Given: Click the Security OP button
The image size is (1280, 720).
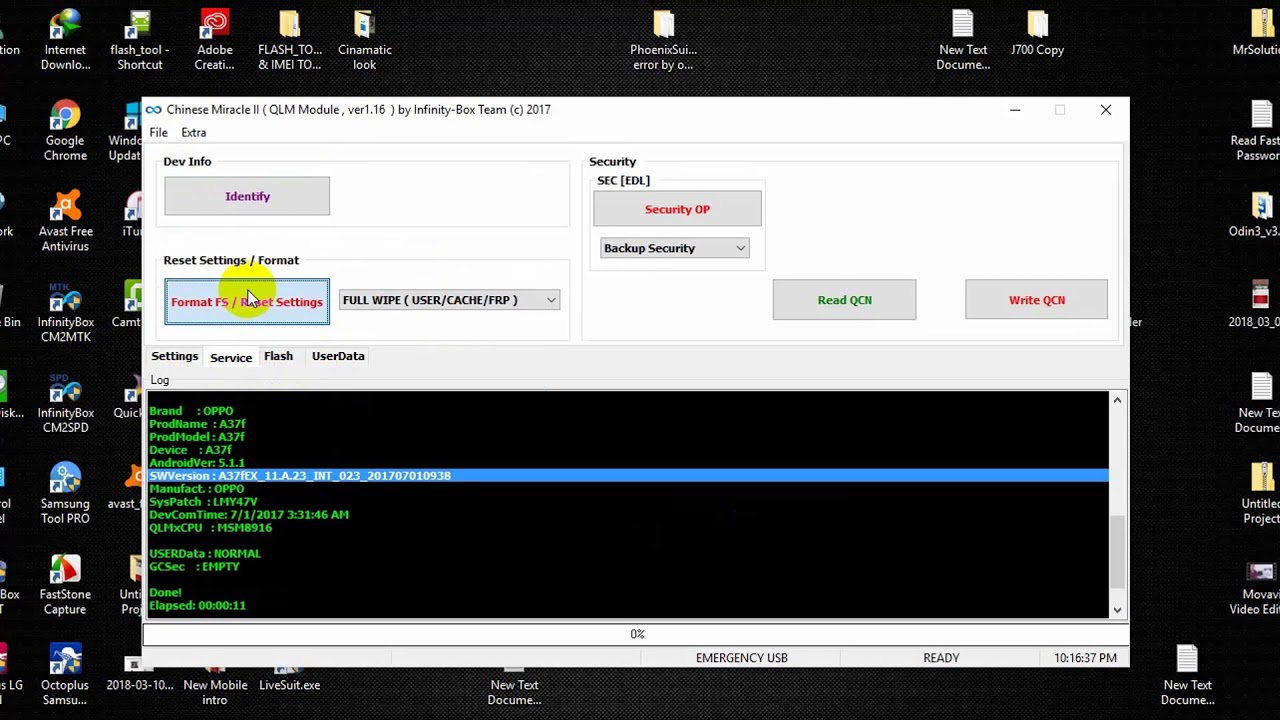Looking at the screenshot, I should tap(677, 209).
